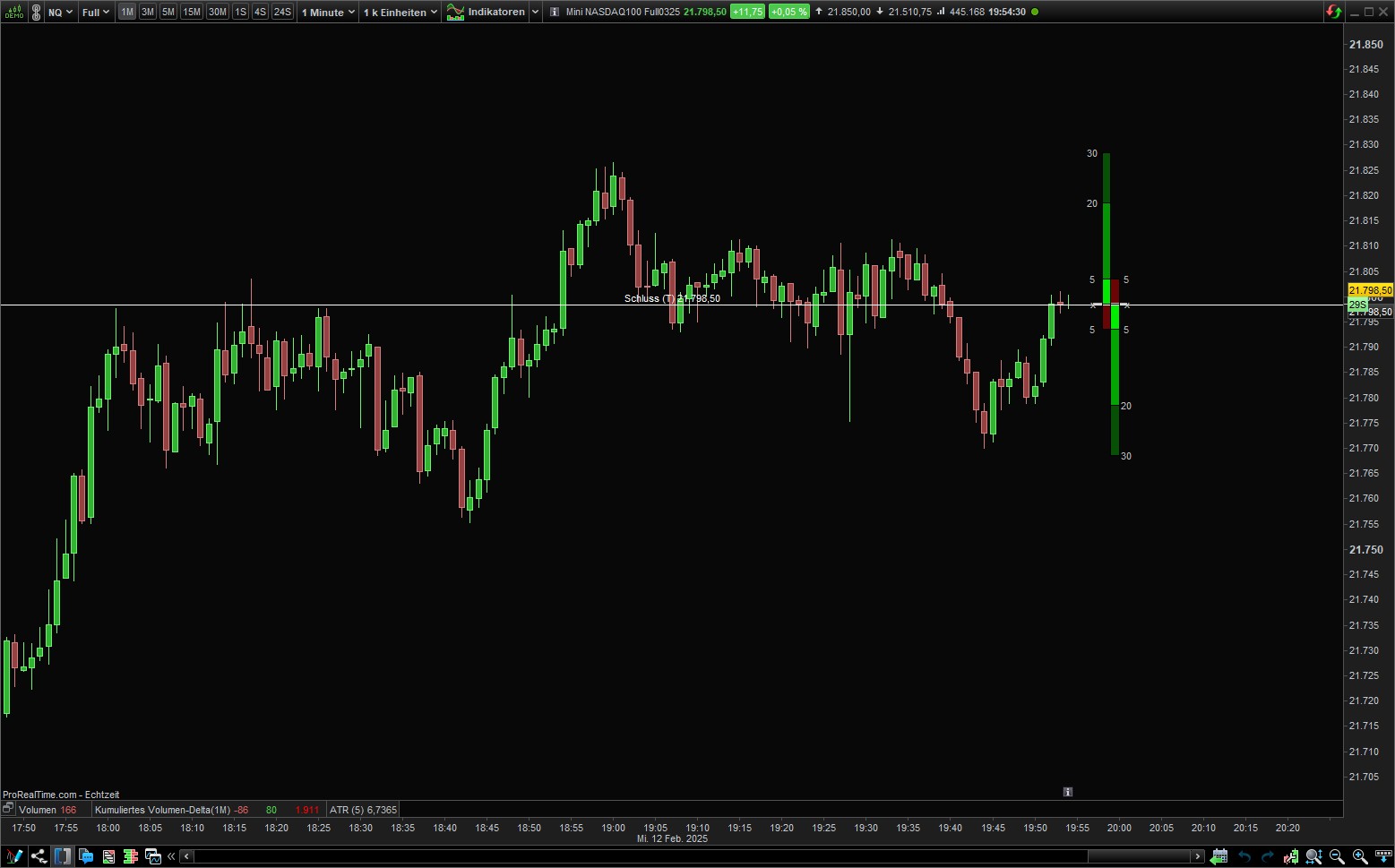
Task: Open the Indikatoren menu
Action: coord(492,12)
